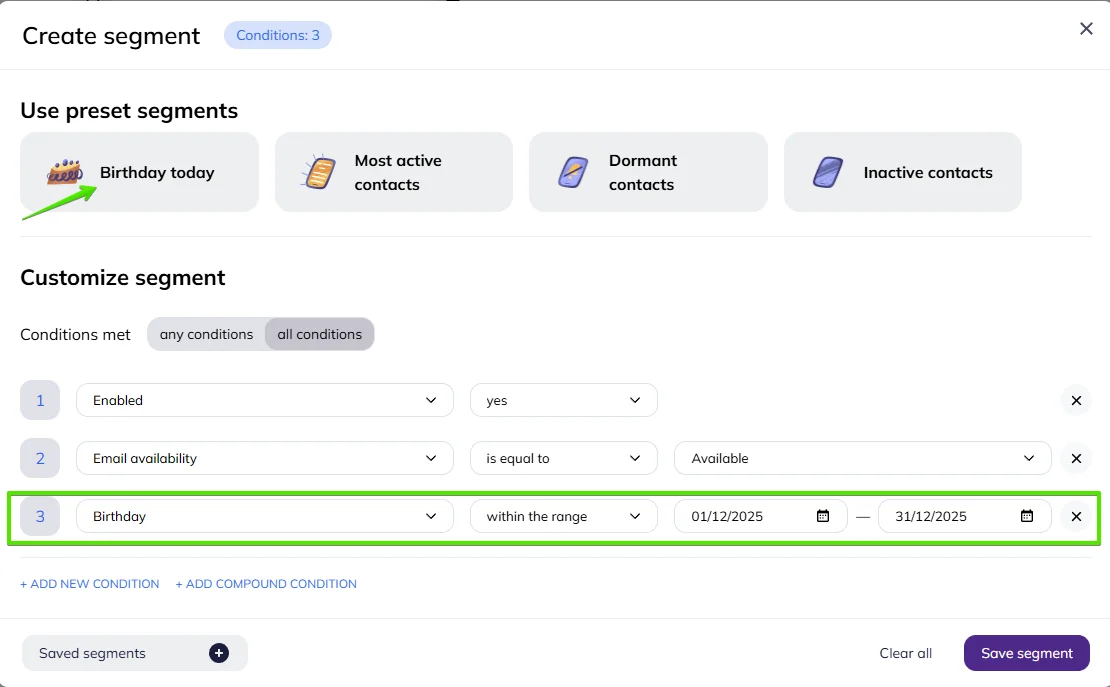The height and width of the screenshot is (687, 1110).
Task: Select the Birthday today preset segment
Action: pos(139,172)
